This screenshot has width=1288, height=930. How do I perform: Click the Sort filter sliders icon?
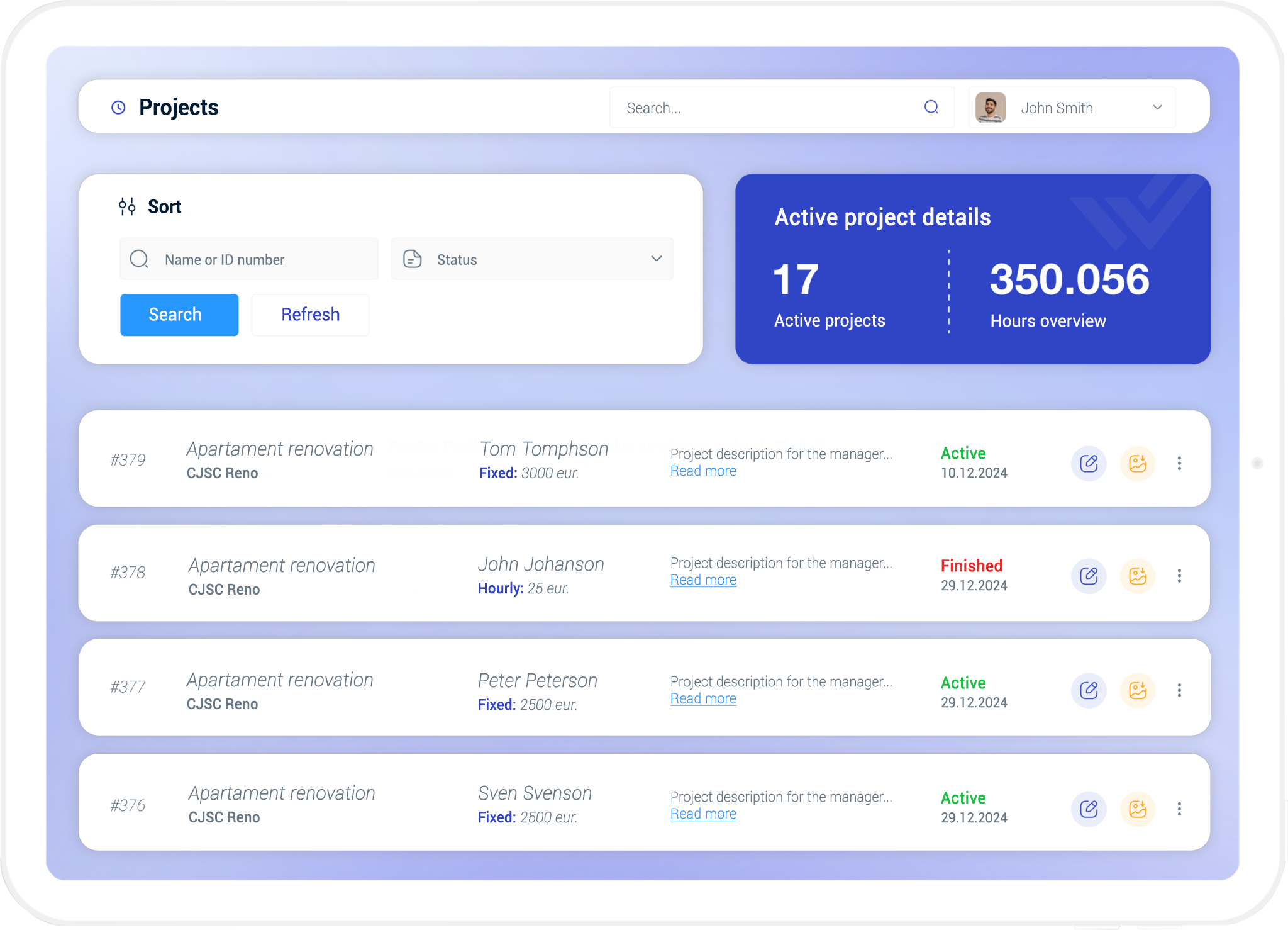127,206
